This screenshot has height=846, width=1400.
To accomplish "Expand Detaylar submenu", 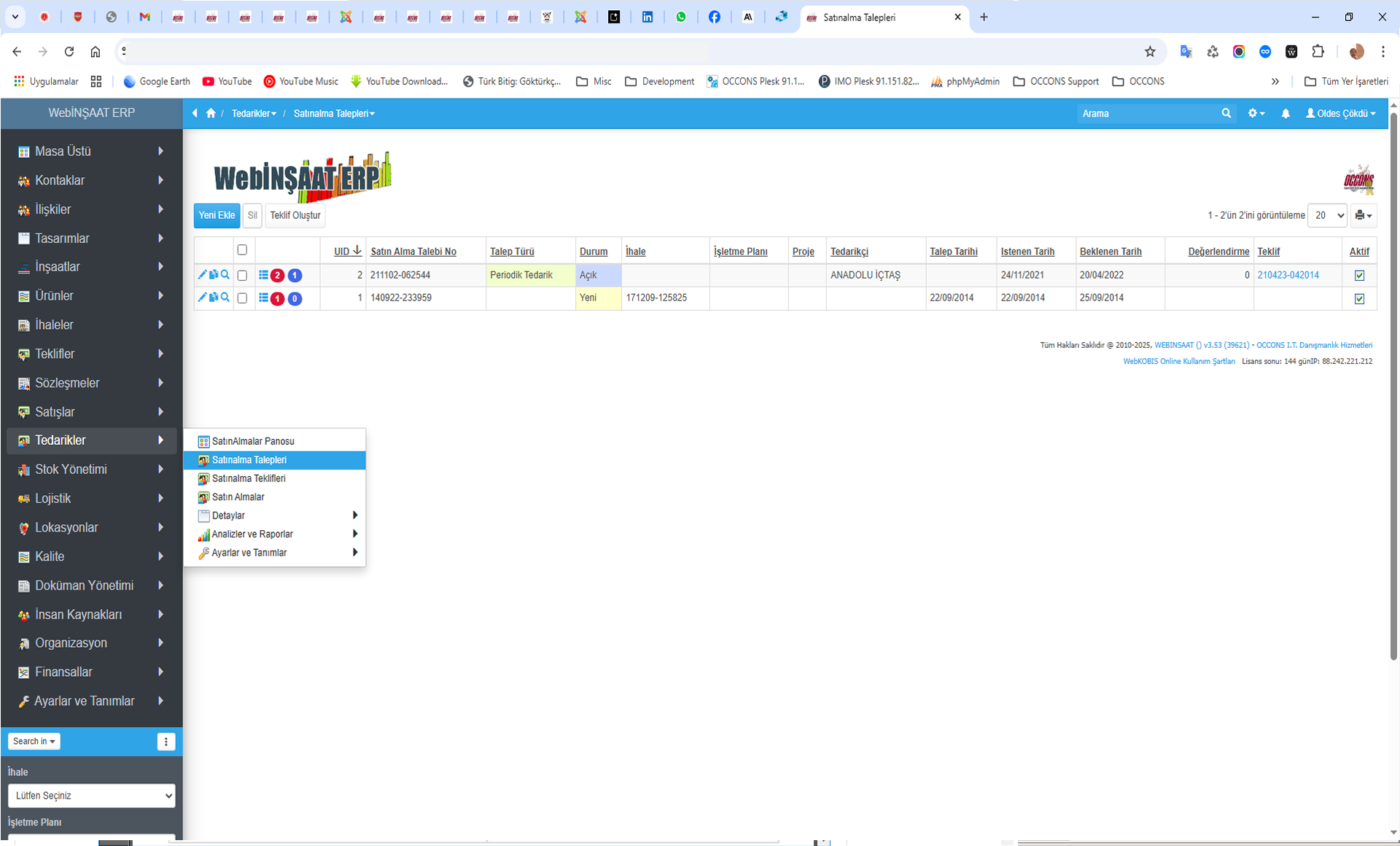I will 274,516.
